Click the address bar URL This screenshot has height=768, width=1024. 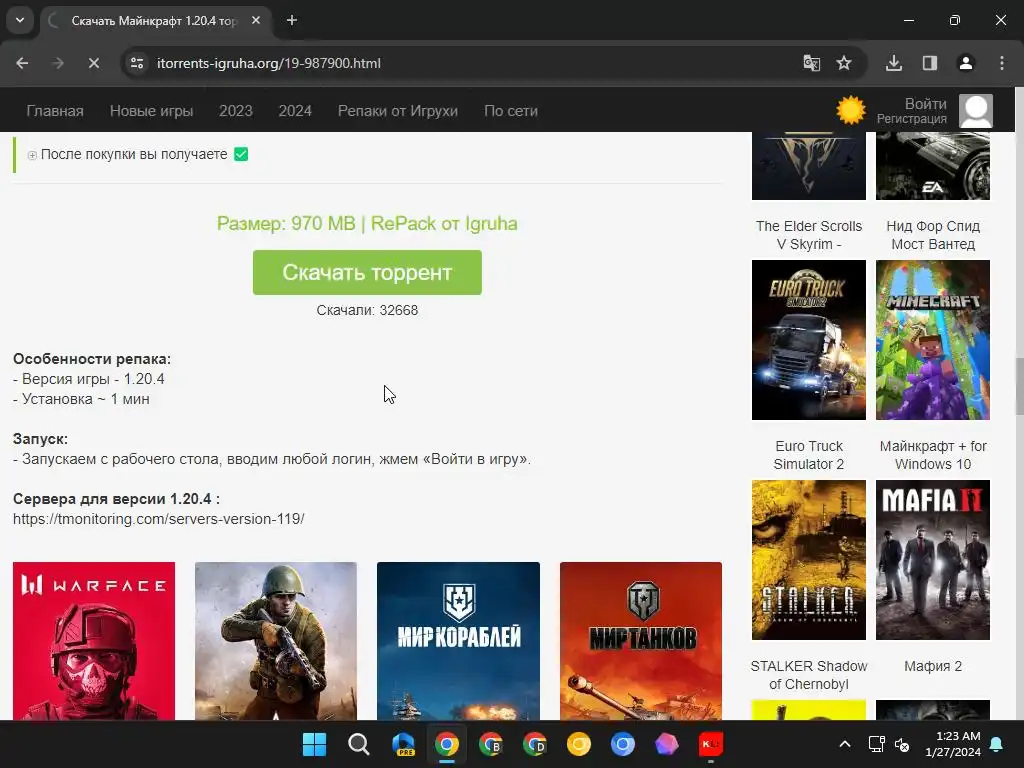coord(268,63)
